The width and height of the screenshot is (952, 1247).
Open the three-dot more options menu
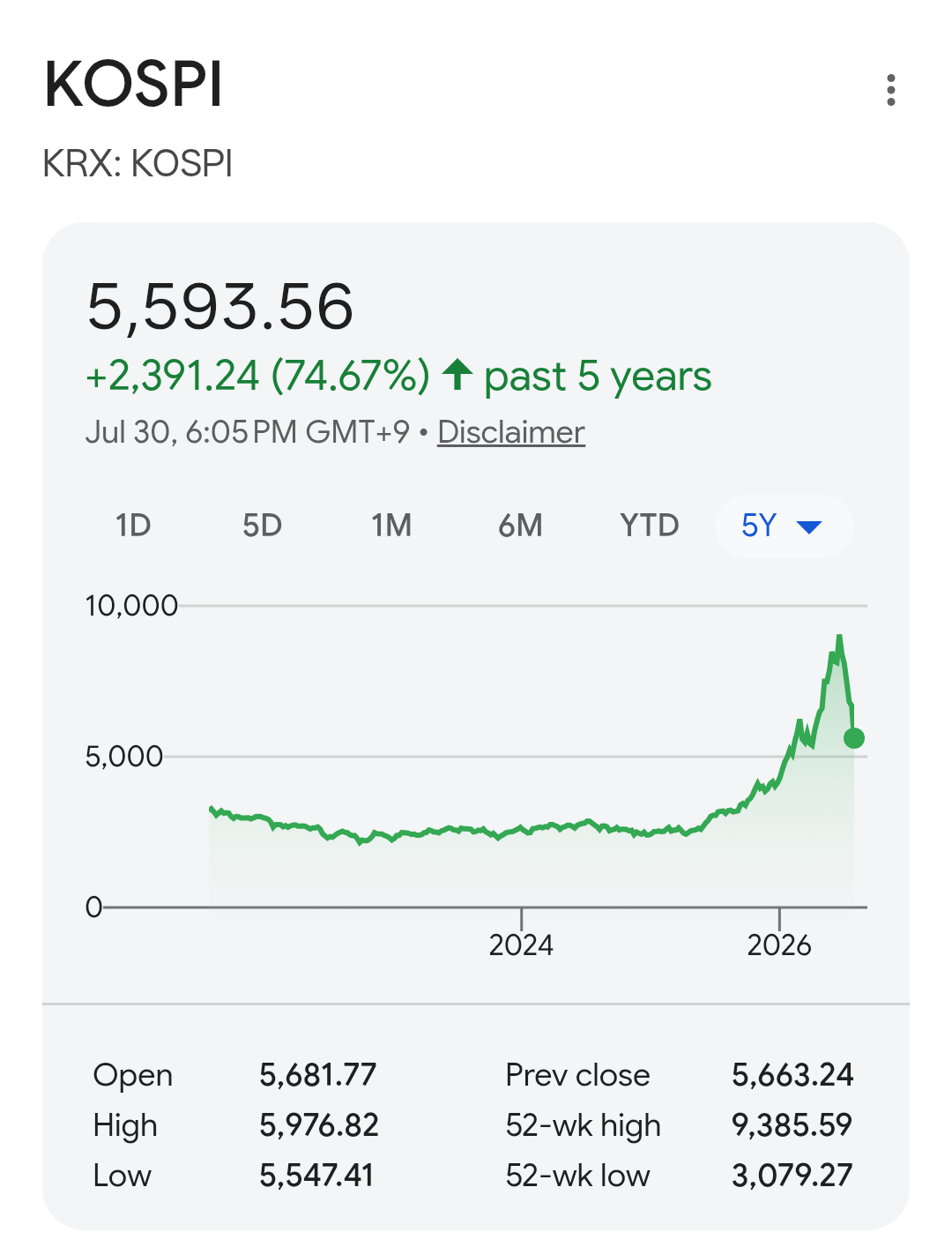click(x=891, y=90)
